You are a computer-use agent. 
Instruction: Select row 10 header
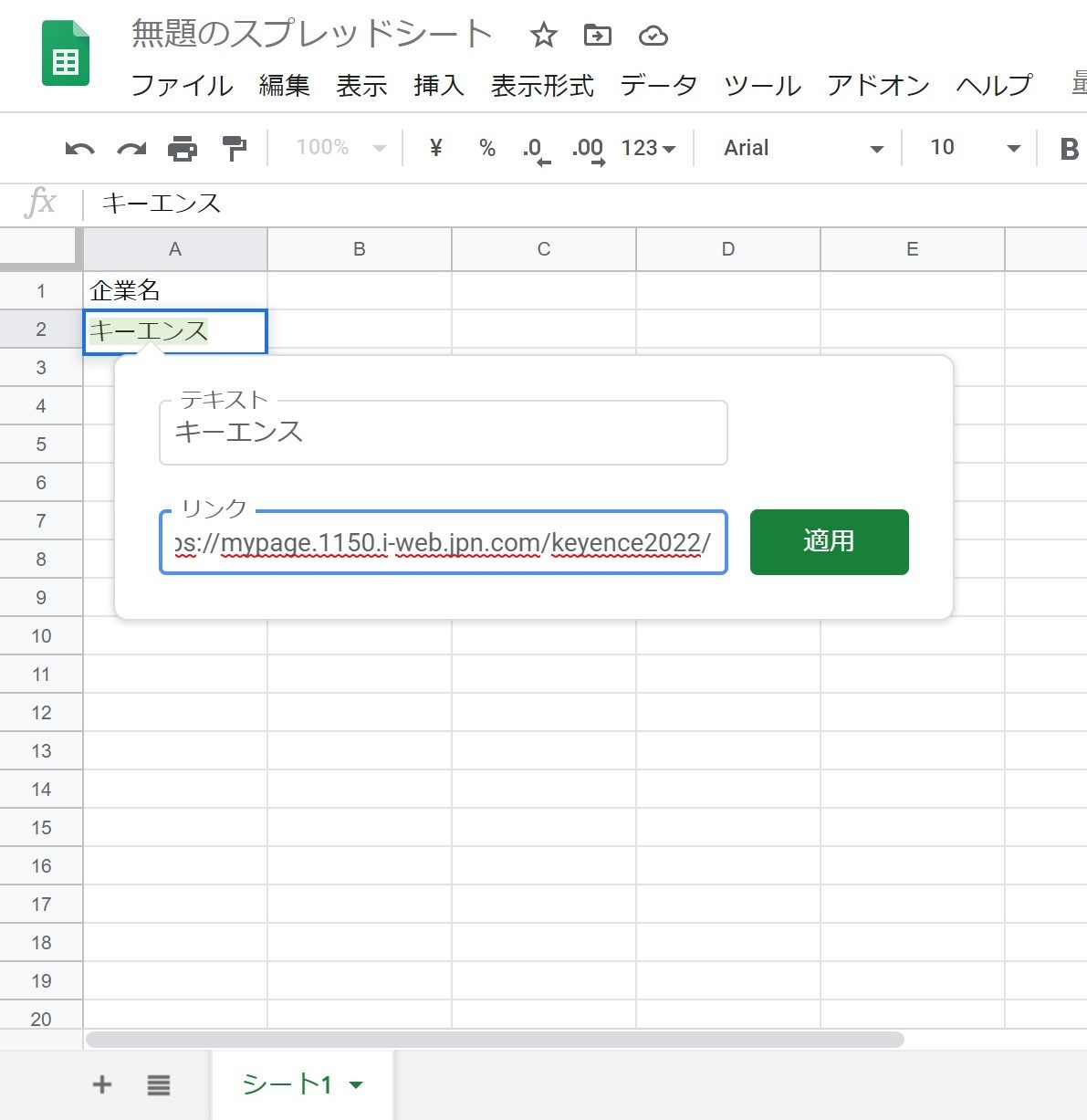point(41,636)
